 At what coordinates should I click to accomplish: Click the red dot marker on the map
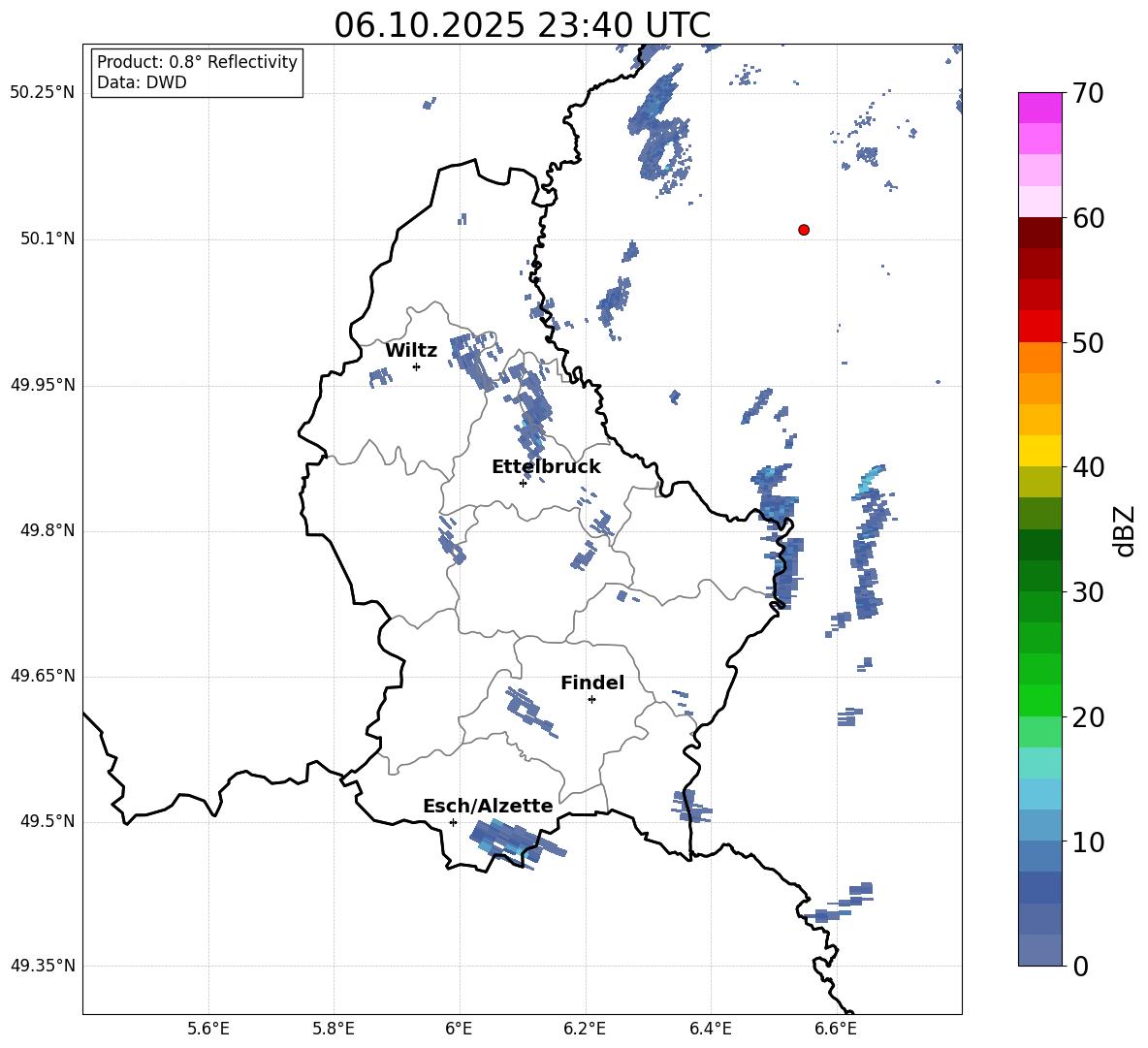tap(804, 230)
